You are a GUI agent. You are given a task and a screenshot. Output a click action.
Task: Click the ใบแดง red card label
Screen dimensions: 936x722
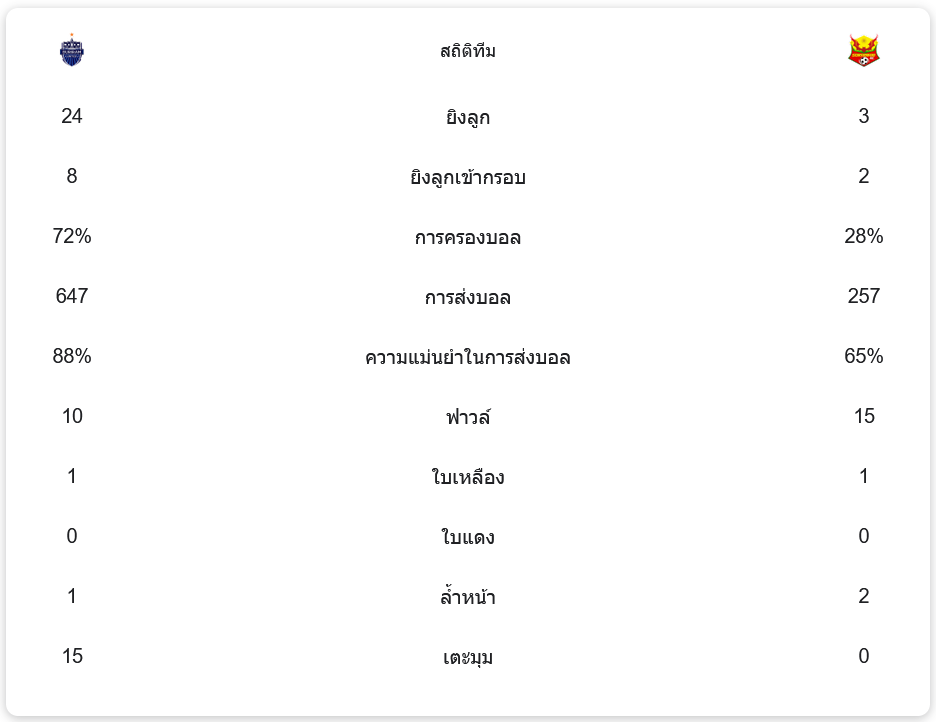[468, 538]
